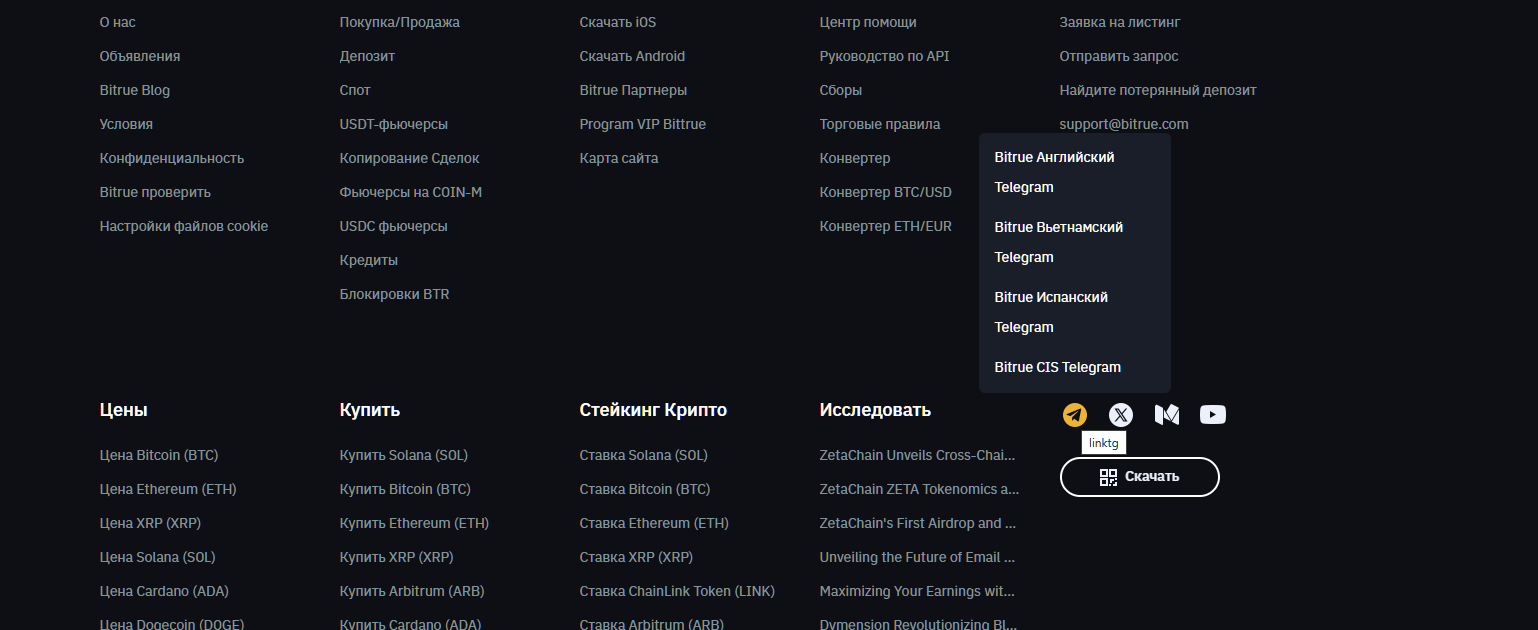The image size is (1538, 630).
Task: Open the X (Twitter) social icon
Action: [1121, 415]
